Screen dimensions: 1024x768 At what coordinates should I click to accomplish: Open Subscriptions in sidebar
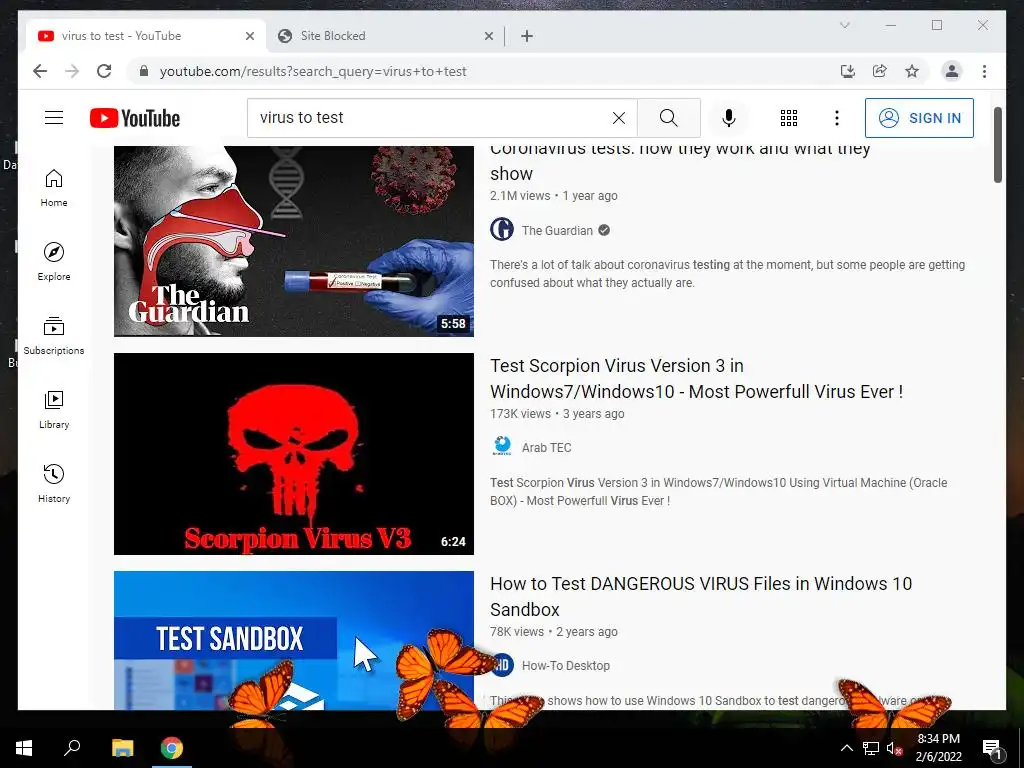click(x=54, y=336)
